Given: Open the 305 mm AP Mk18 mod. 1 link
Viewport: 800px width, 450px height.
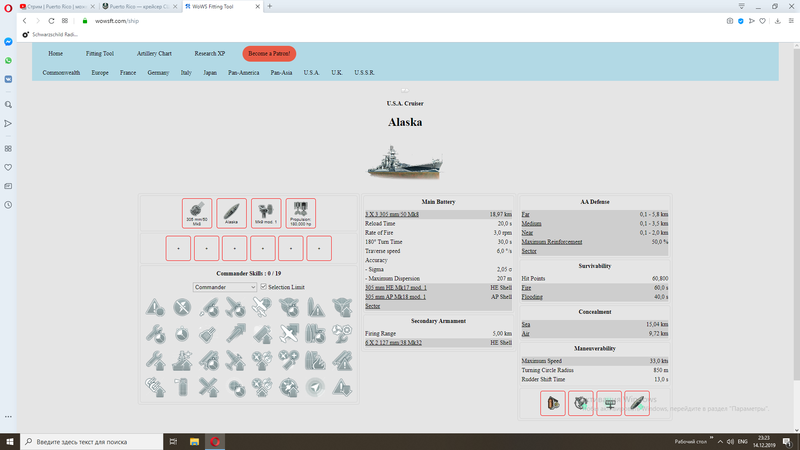Looking at the screenshot, I should click(395, 297).
